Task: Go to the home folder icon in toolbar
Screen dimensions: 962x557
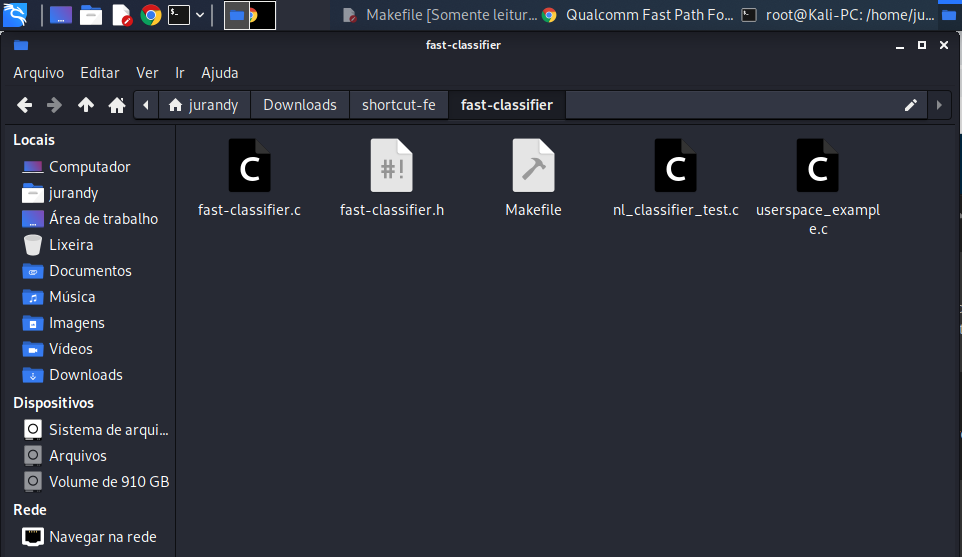Action: (x=117, y=105)
